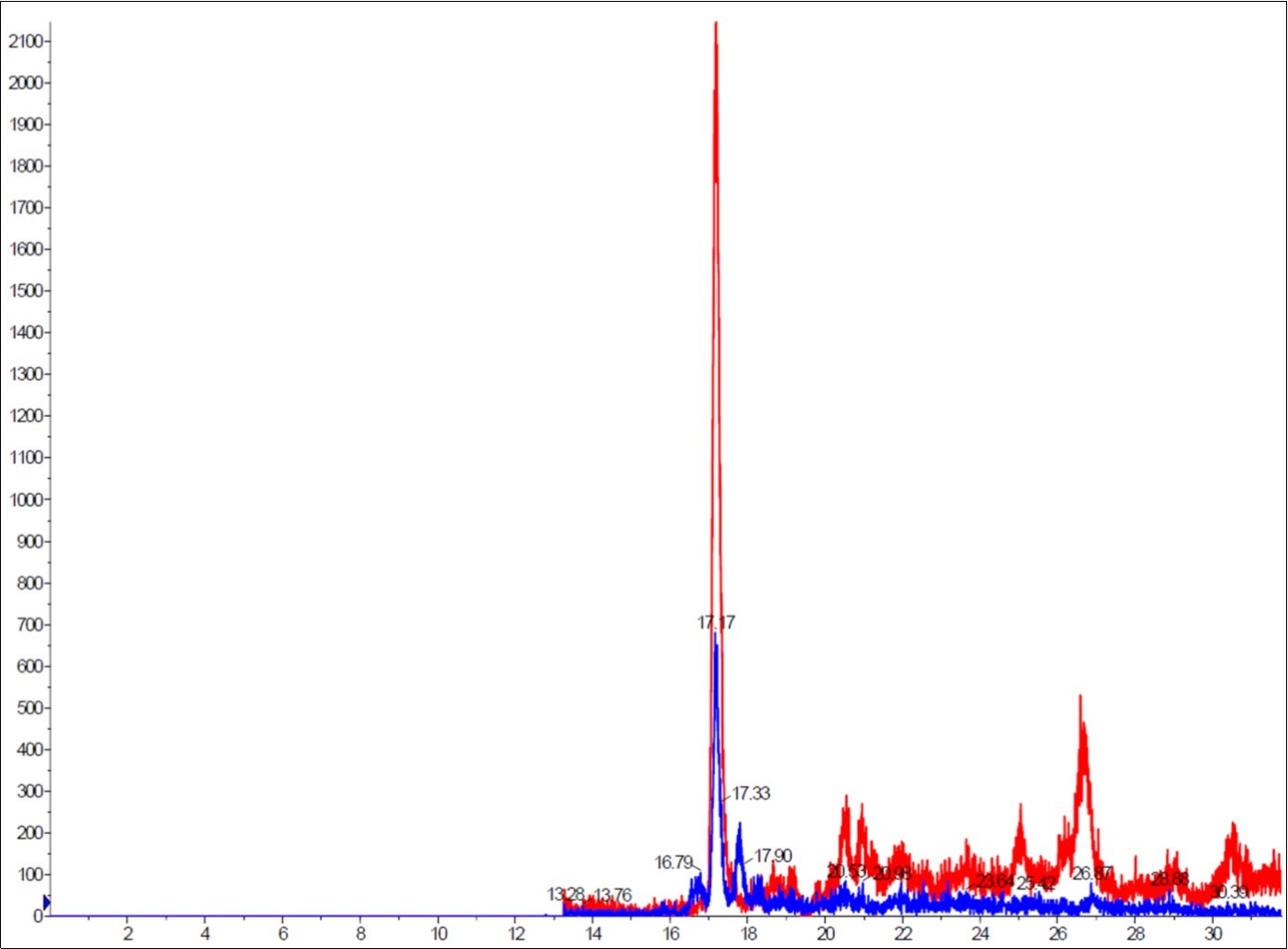The image size is (1288, 949).
Task: Select the peak label 17.17
Action: (x=715, y=623)
